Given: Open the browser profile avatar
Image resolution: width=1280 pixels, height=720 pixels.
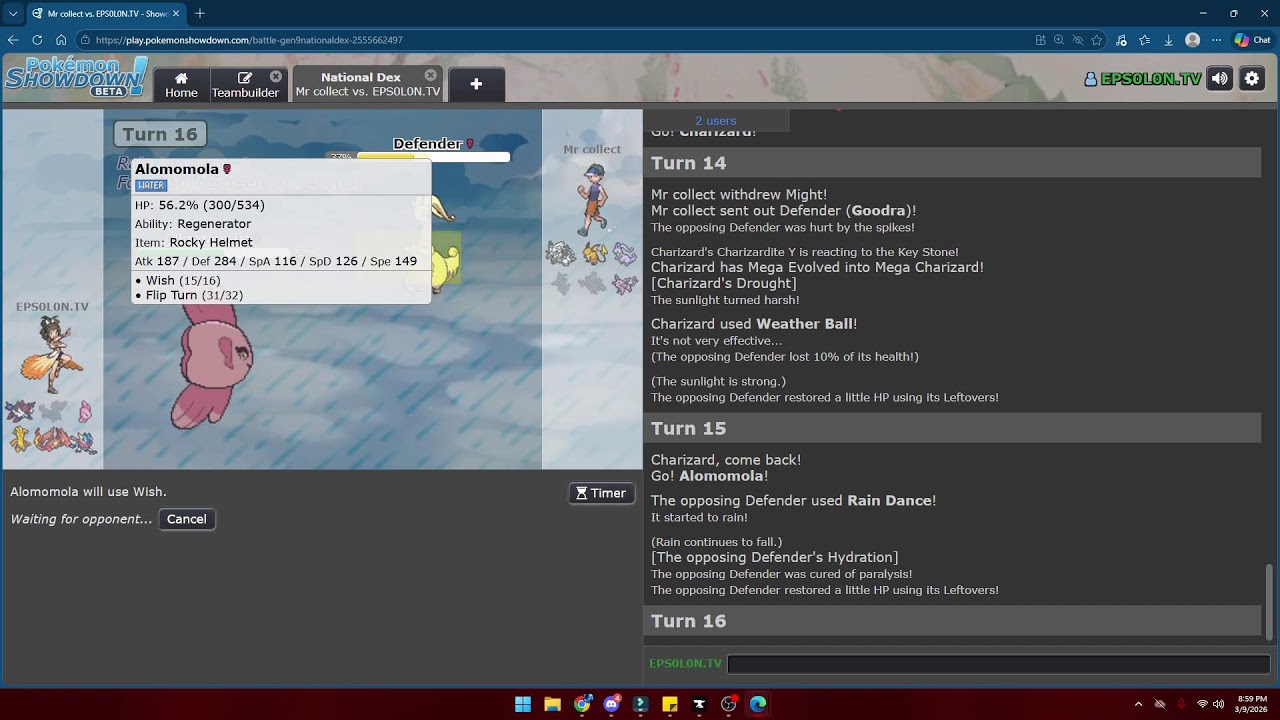Looking at the screenshot, I should 1192,40.
